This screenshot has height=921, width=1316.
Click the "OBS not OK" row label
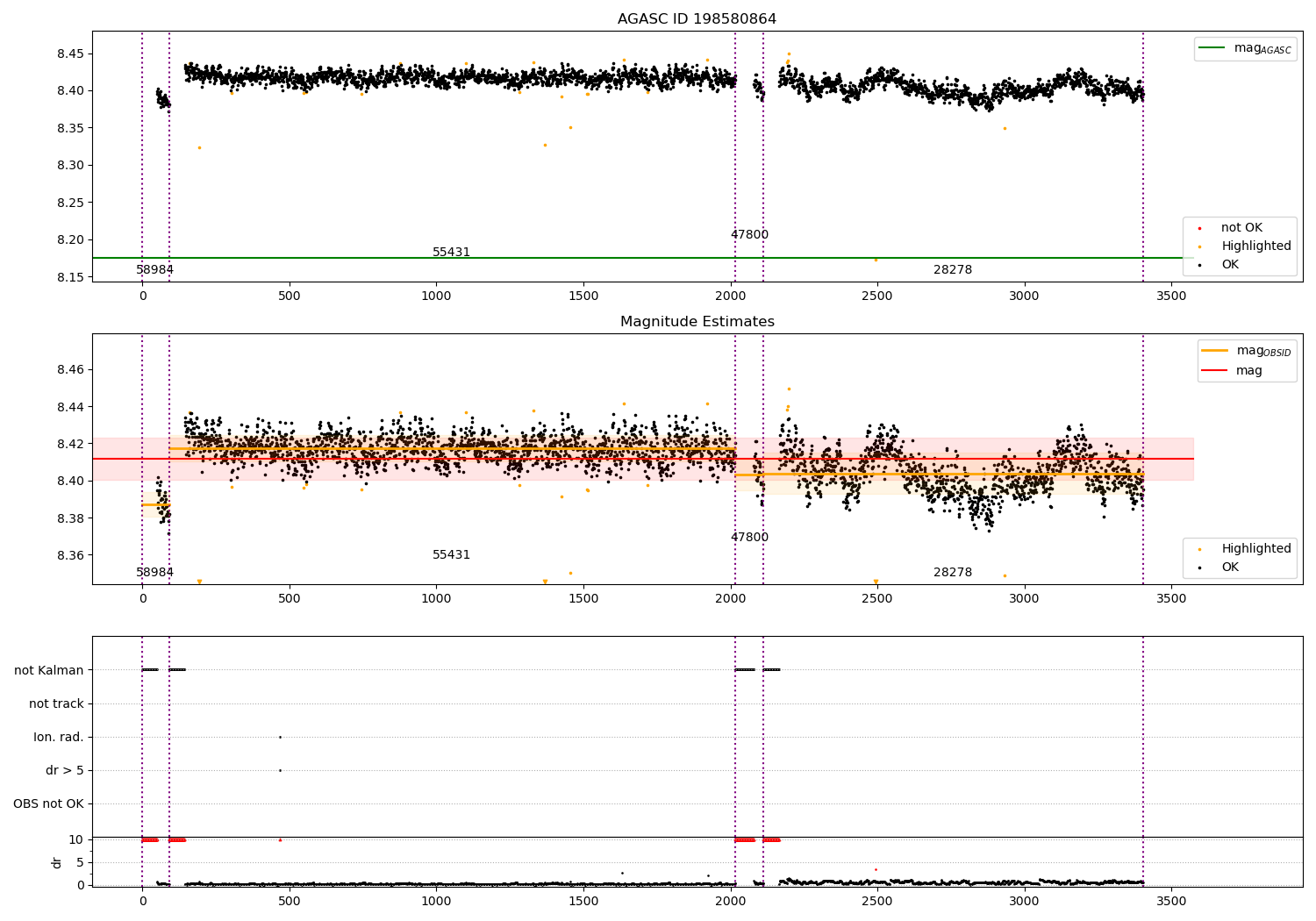[48, 803]
